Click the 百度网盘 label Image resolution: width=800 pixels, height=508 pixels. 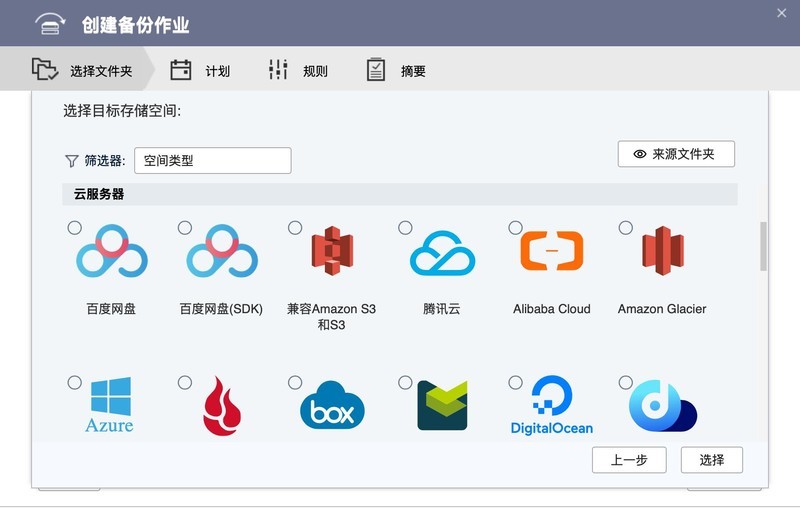(x=111, y=309)
